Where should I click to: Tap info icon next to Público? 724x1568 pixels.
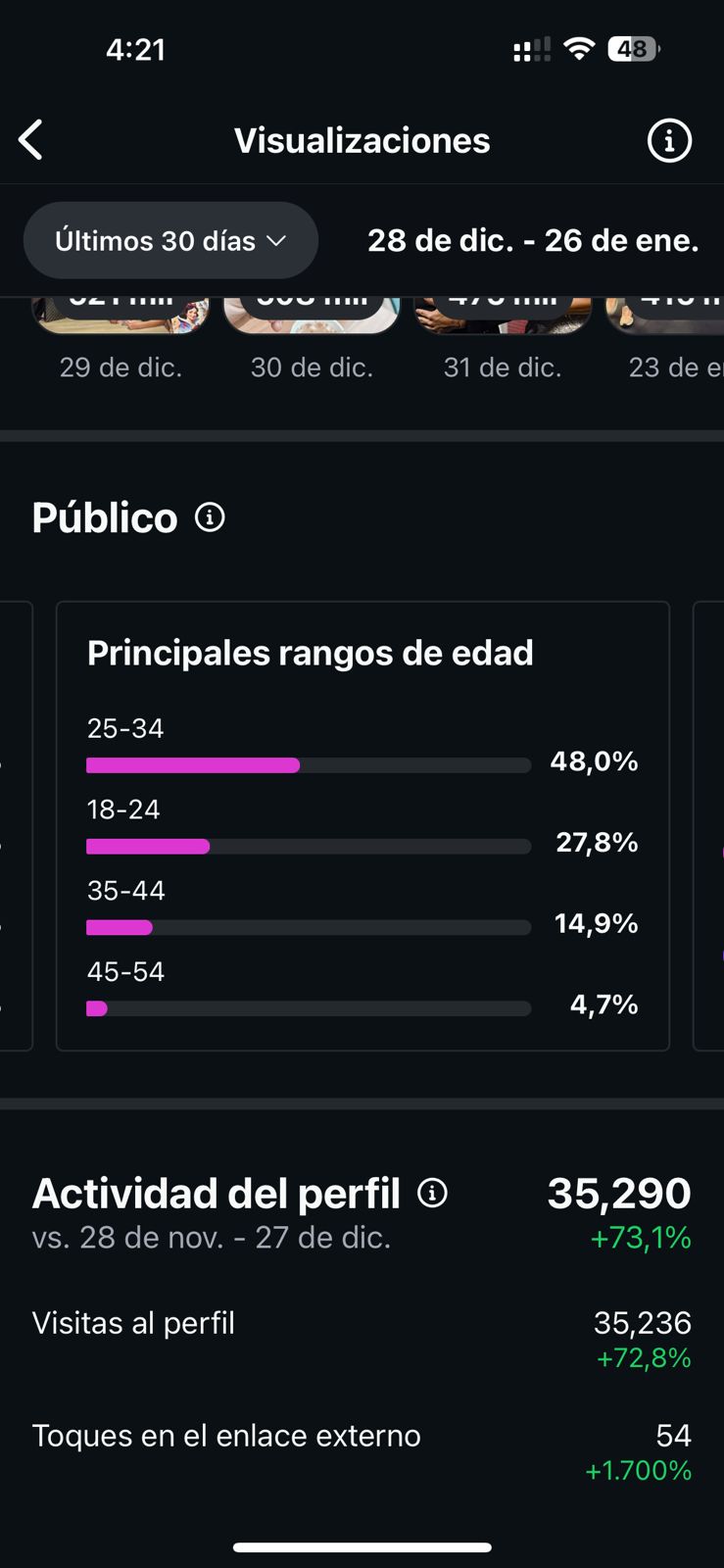coord(210,516)
